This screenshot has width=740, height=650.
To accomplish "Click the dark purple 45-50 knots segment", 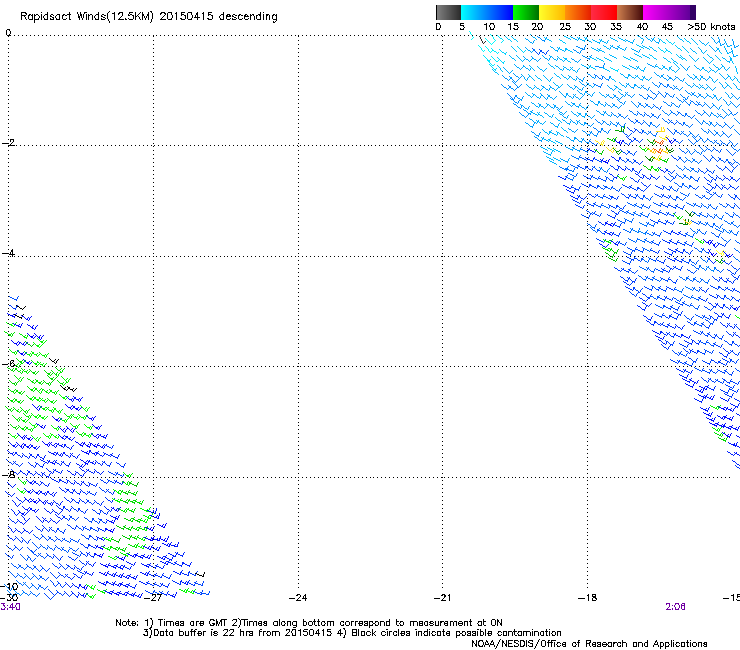I will [x=682, y=12].
